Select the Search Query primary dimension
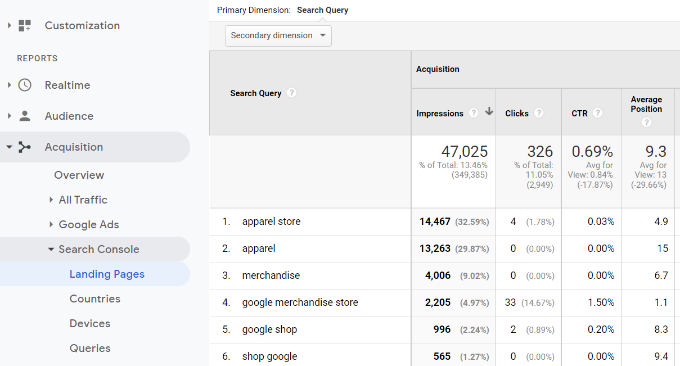 tap(322, 10)
